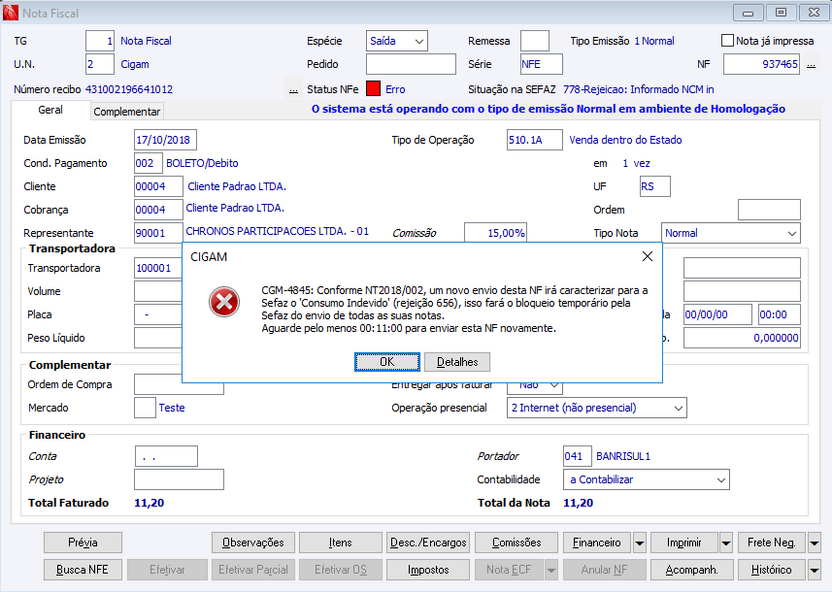Open the Imprimir button arrow menu
832x592 pixels.
tap(725, 543)
